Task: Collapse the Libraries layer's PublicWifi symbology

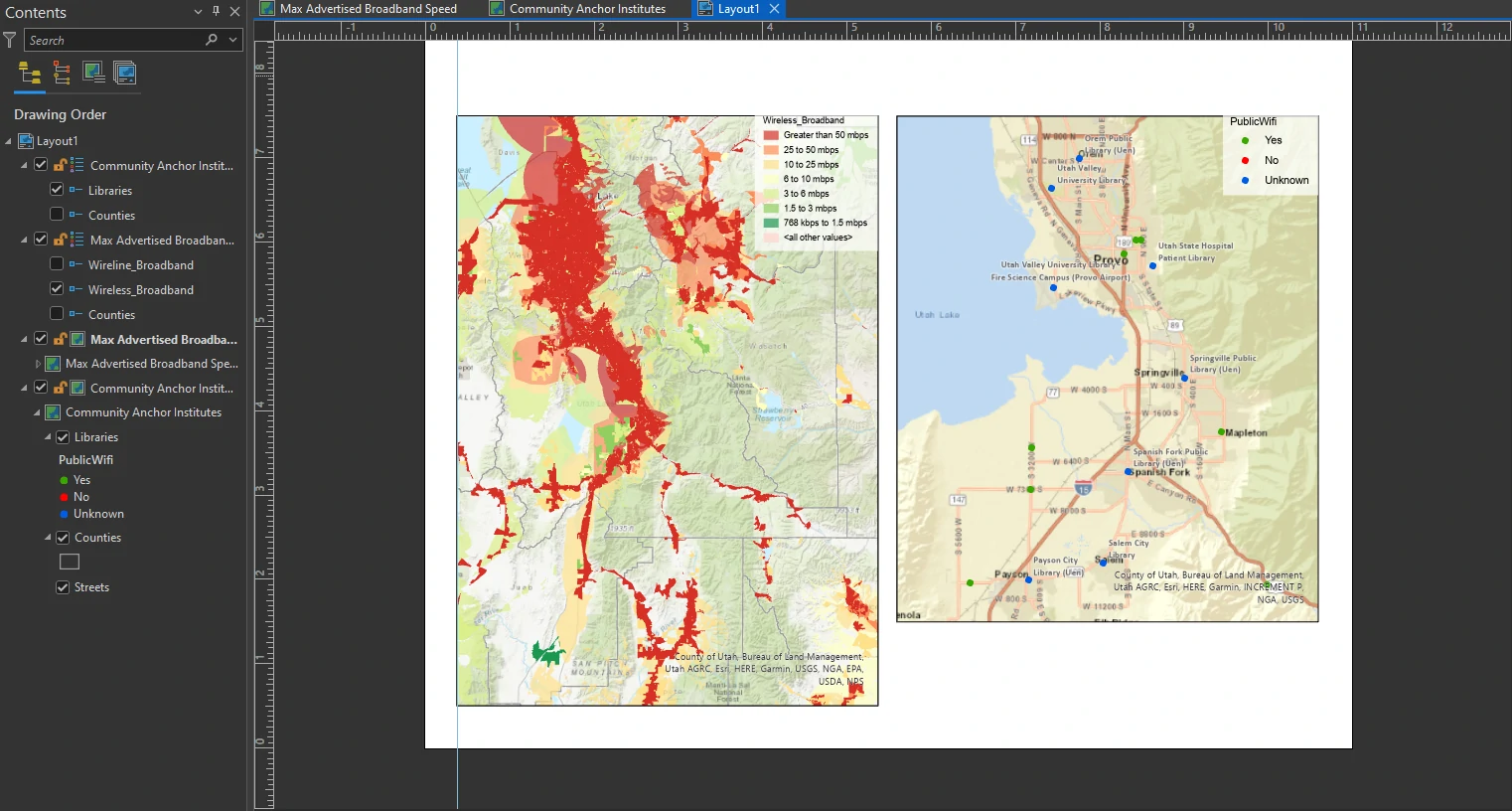Action: (48, 437)
